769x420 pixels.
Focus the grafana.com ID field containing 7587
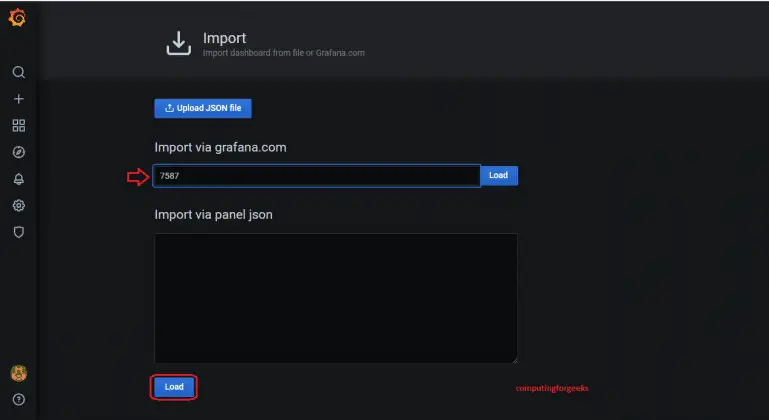316,176
